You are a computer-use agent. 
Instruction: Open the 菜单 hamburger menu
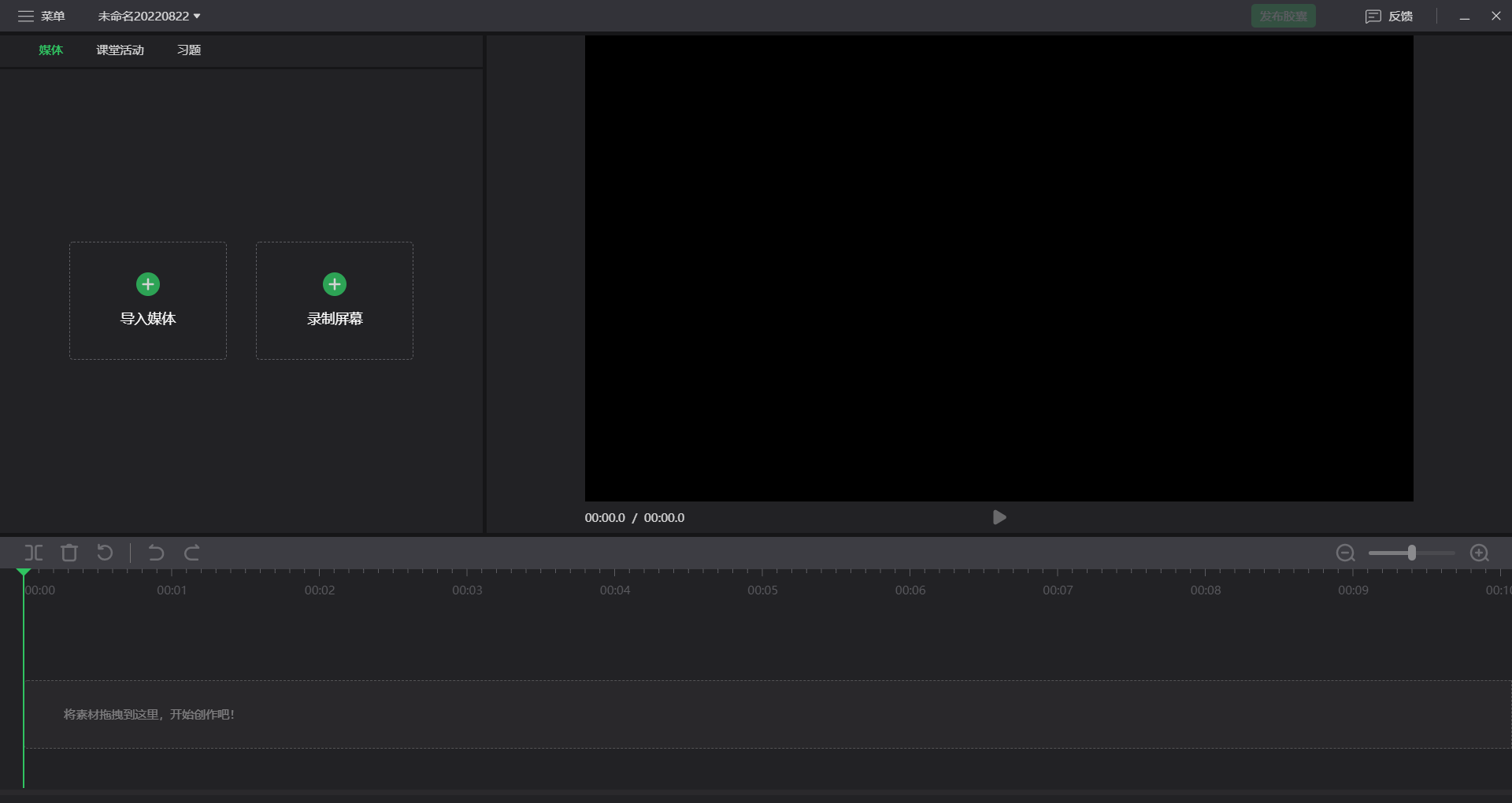click(x=41, y=16)
